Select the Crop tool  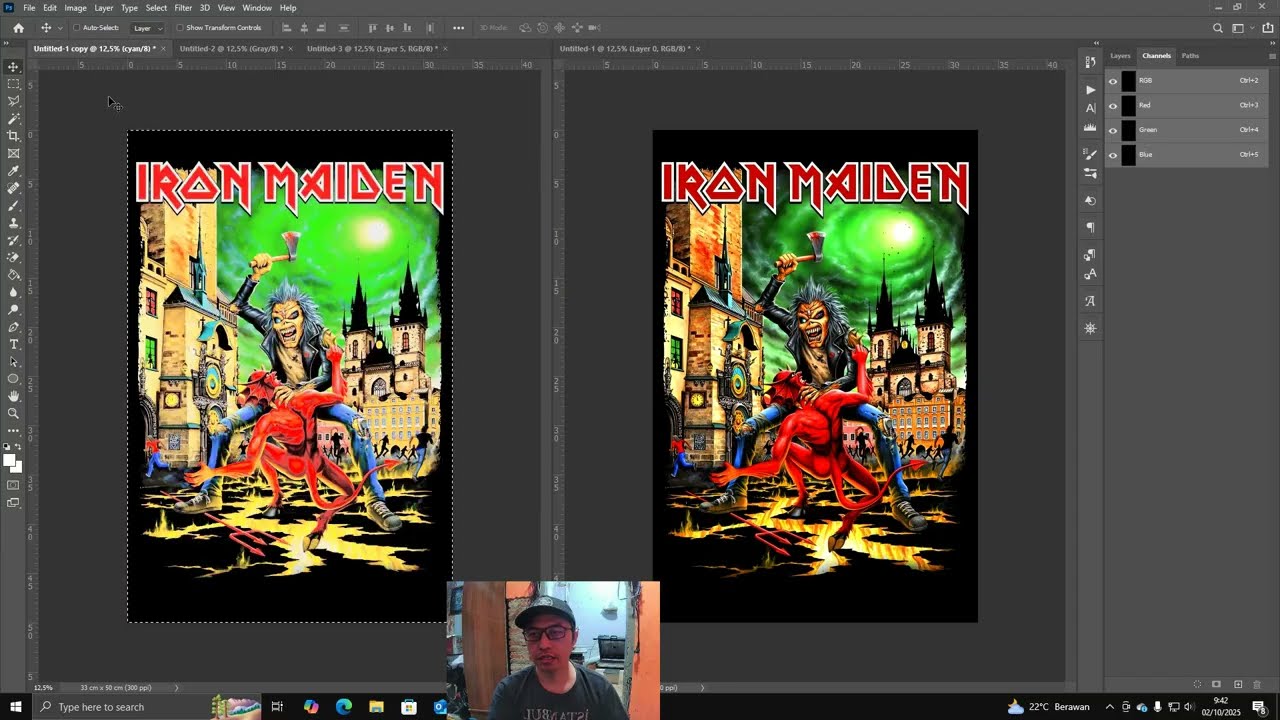(13, 136)
